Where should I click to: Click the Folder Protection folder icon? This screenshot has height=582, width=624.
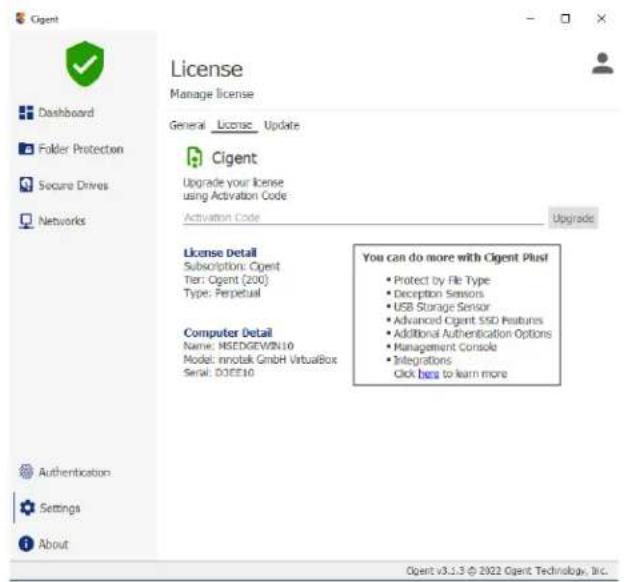coord(26,149)
